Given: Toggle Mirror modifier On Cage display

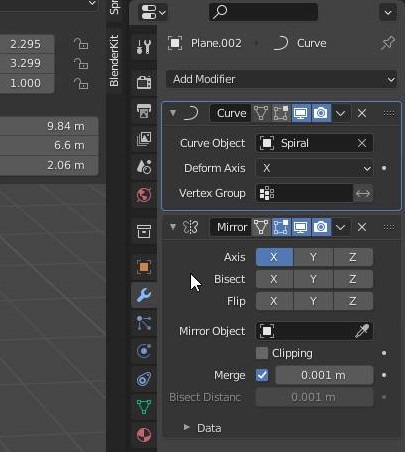Looking at the screenshot, I should (281, 227).
